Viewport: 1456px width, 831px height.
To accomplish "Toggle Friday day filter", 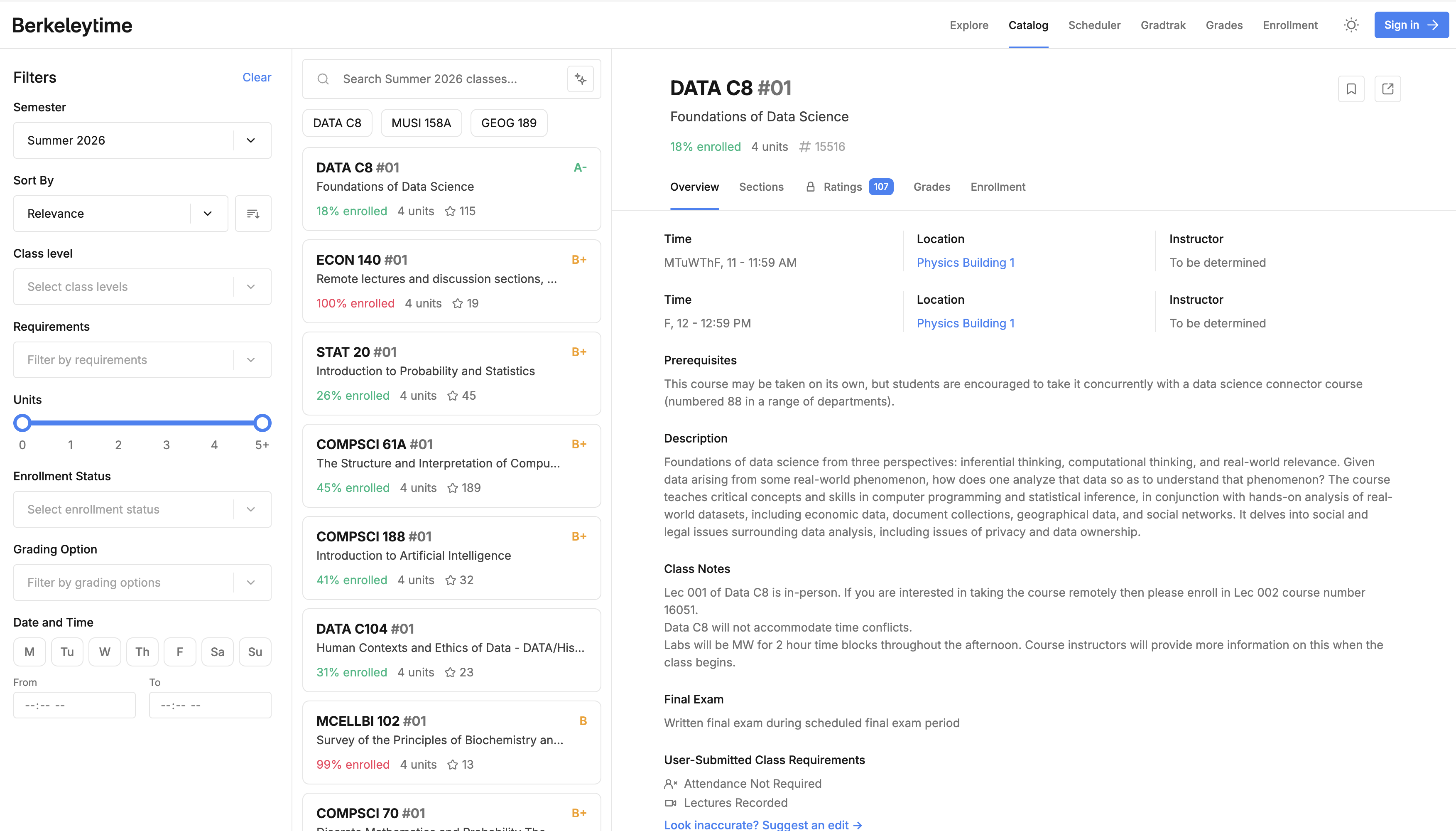I will point(180,652).
